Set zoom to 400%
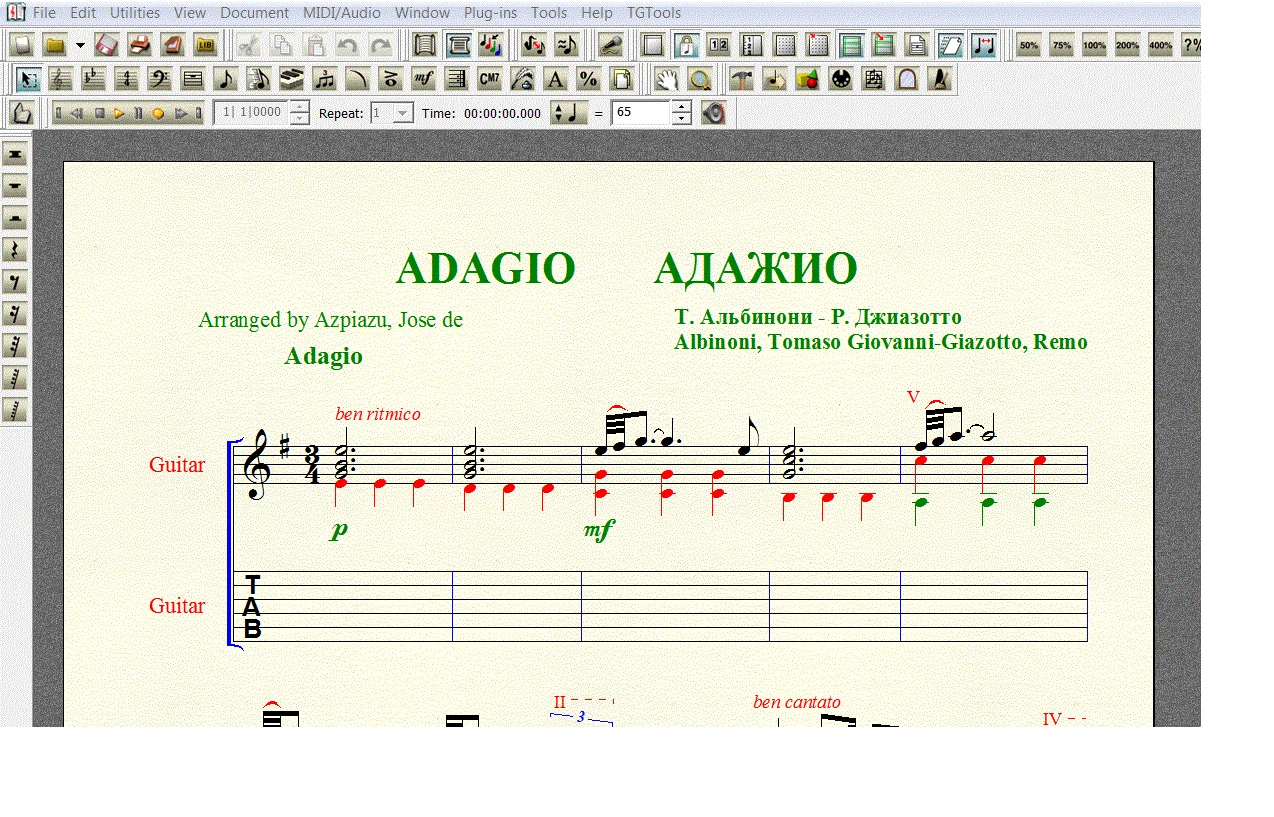Viewport: 1274px width, 817px height. 1161,45
